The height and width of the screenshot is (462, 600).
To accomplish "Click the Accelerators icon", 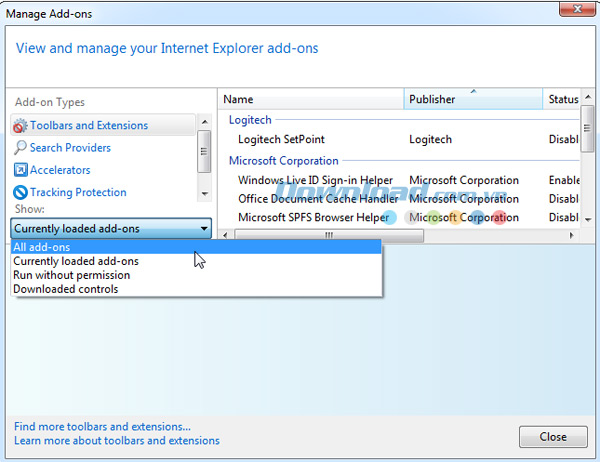I will pyautogui.click(x=20, y=170).
